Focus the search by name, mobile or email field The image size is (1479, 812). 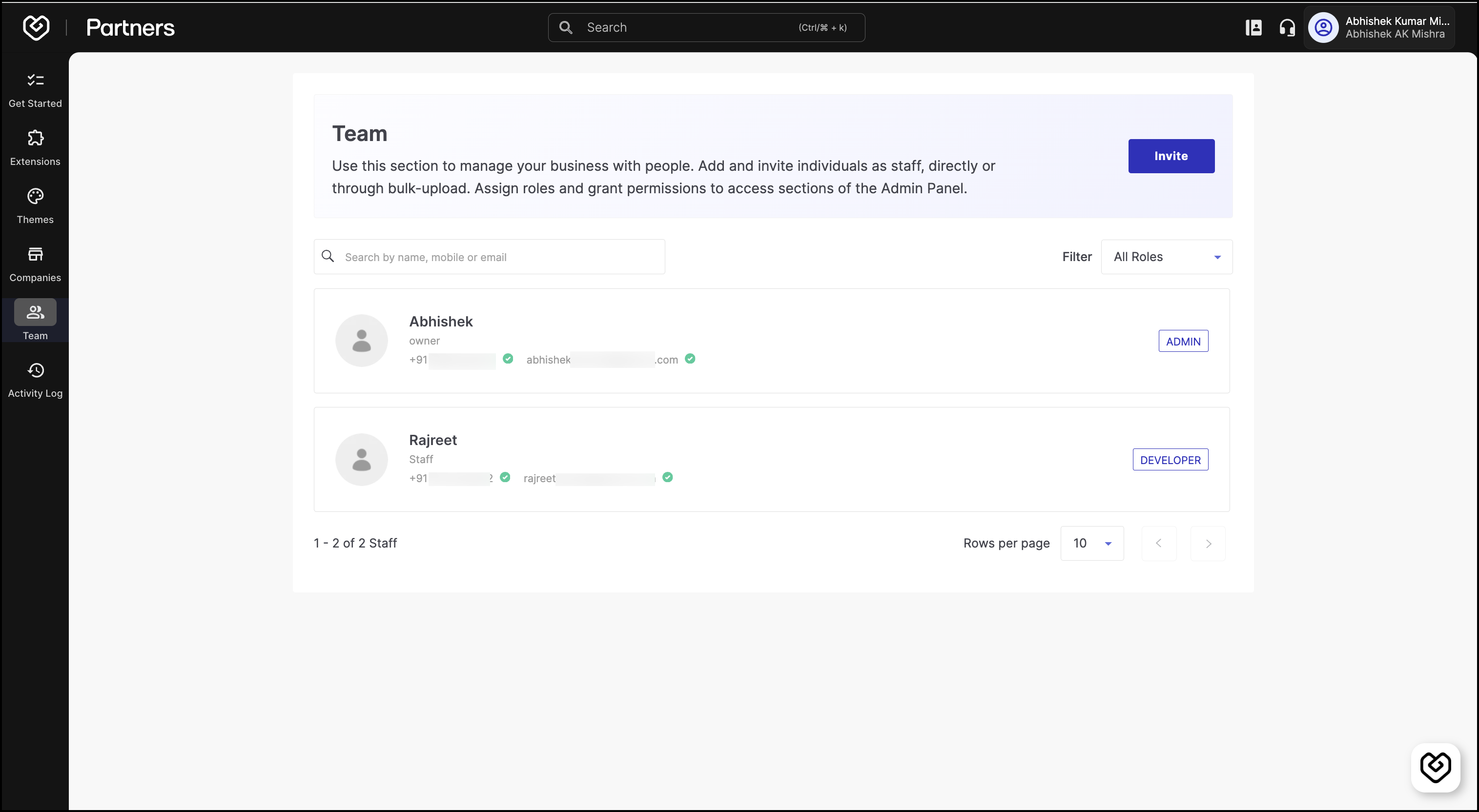pyautogui.click(x=489, y=257)
